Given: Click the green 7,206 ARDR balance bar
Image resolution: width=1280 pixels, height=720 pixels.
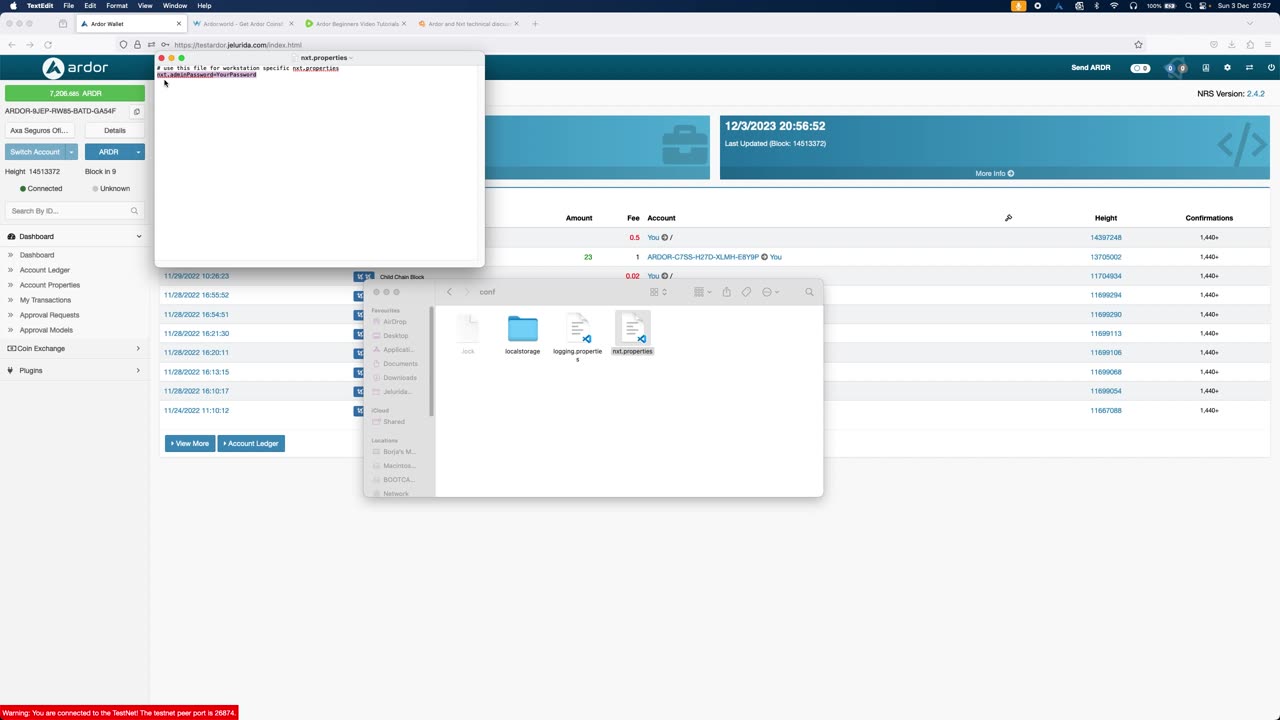Looking at the screenshot, I should tap(75, 93).
